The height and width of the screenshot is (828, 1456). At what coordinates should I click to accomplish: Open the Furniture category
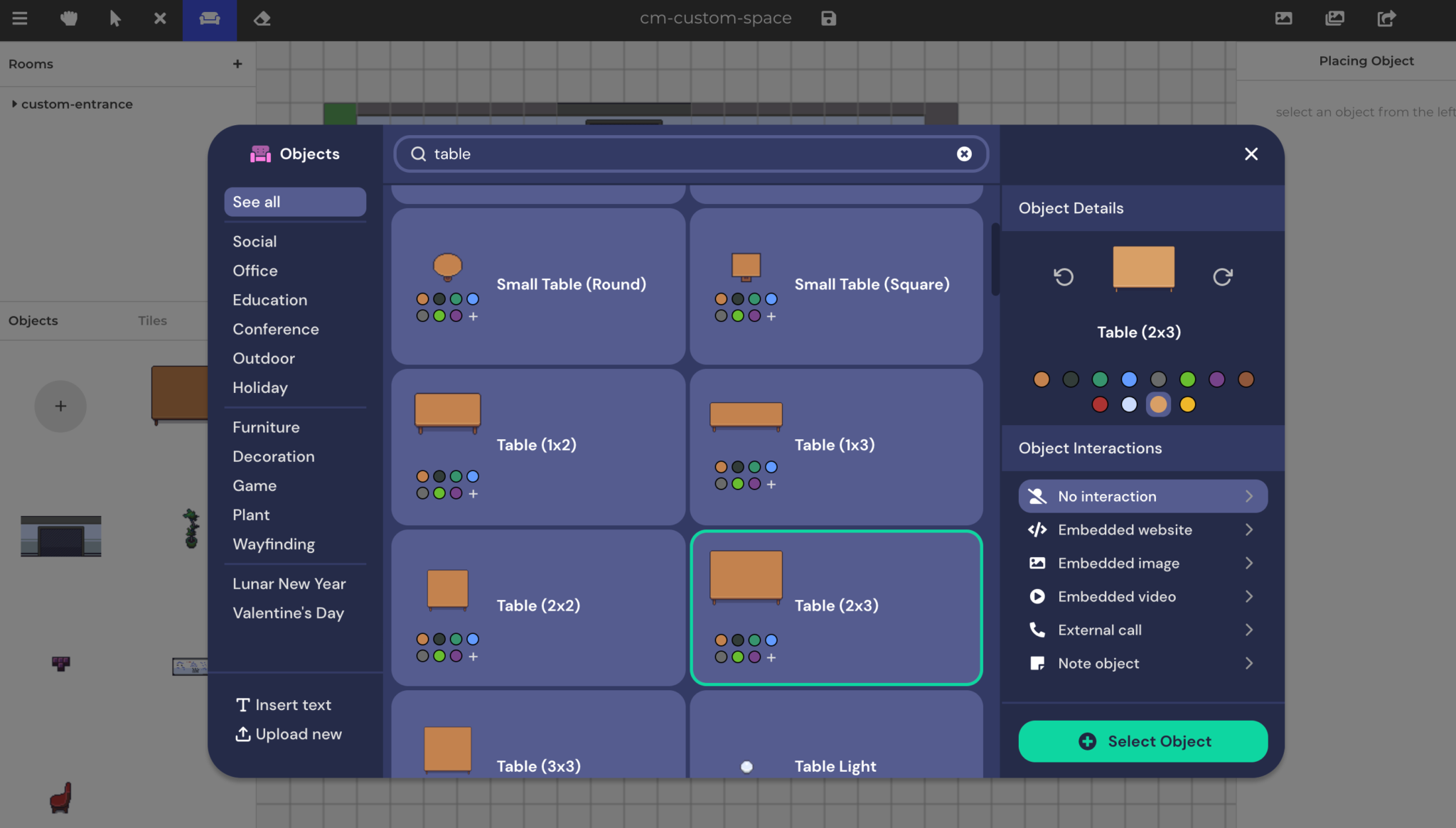point(266,426)
